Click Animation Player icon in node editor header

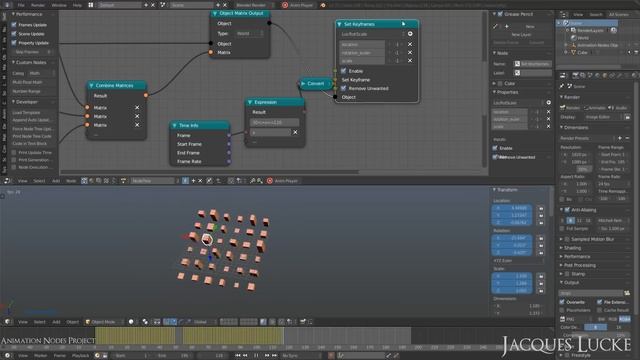[x=270, y=181]
